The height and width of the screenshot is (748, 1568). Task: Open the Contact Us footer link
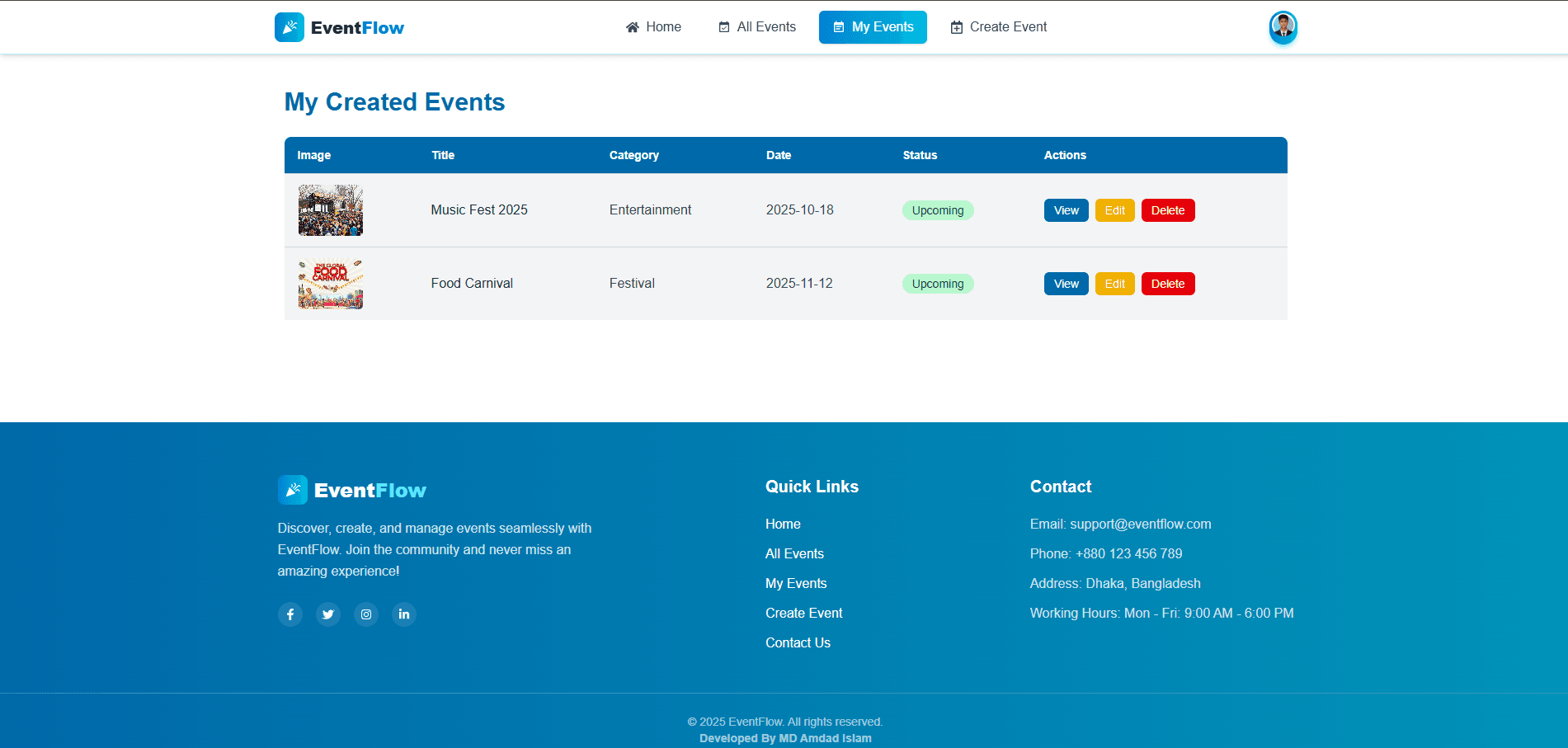pyautogui.click(x=798, y=642)
